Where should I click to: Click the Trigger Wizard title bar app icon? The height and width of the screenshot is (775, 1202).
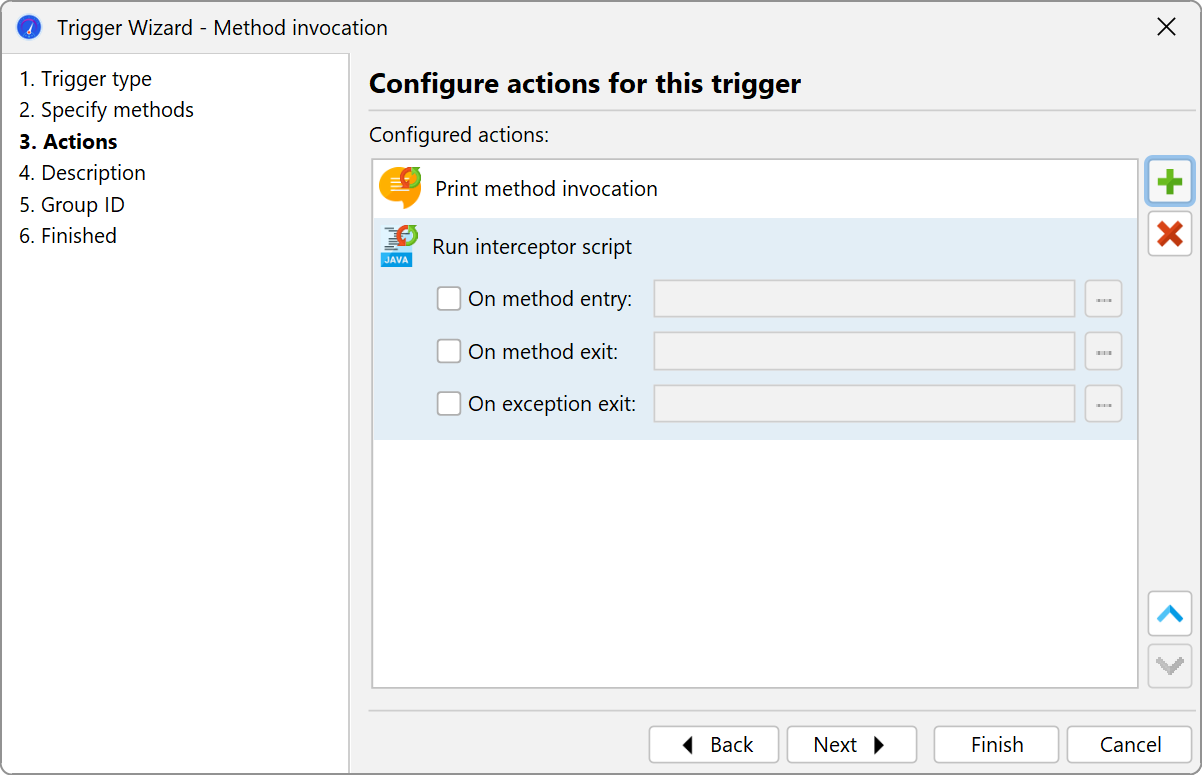tap(30, 28)
